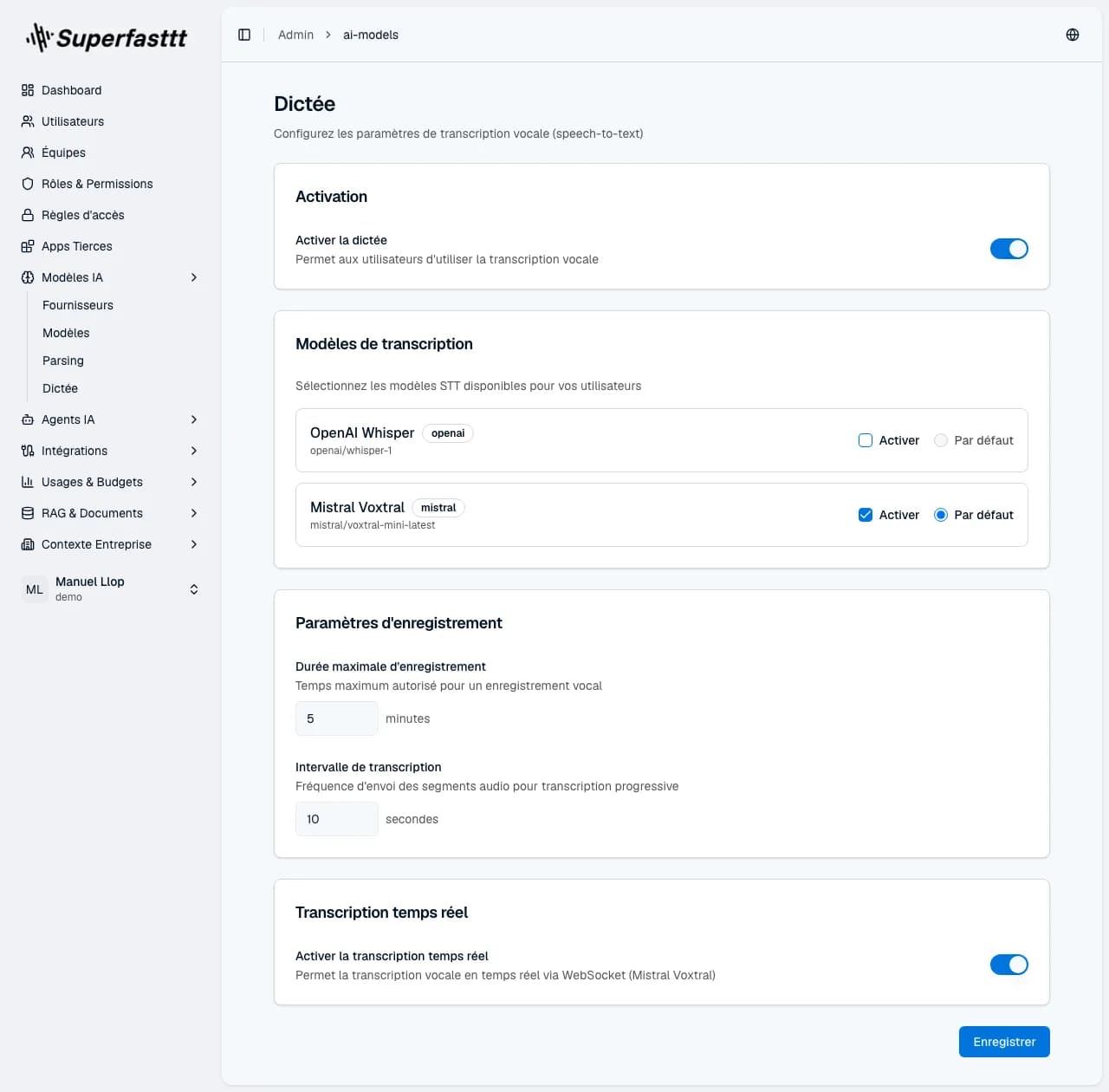Screen dimensions: 1109x1092
Task: Click the Apps Tierces blocks icon
Action: (x=28, y=246)
